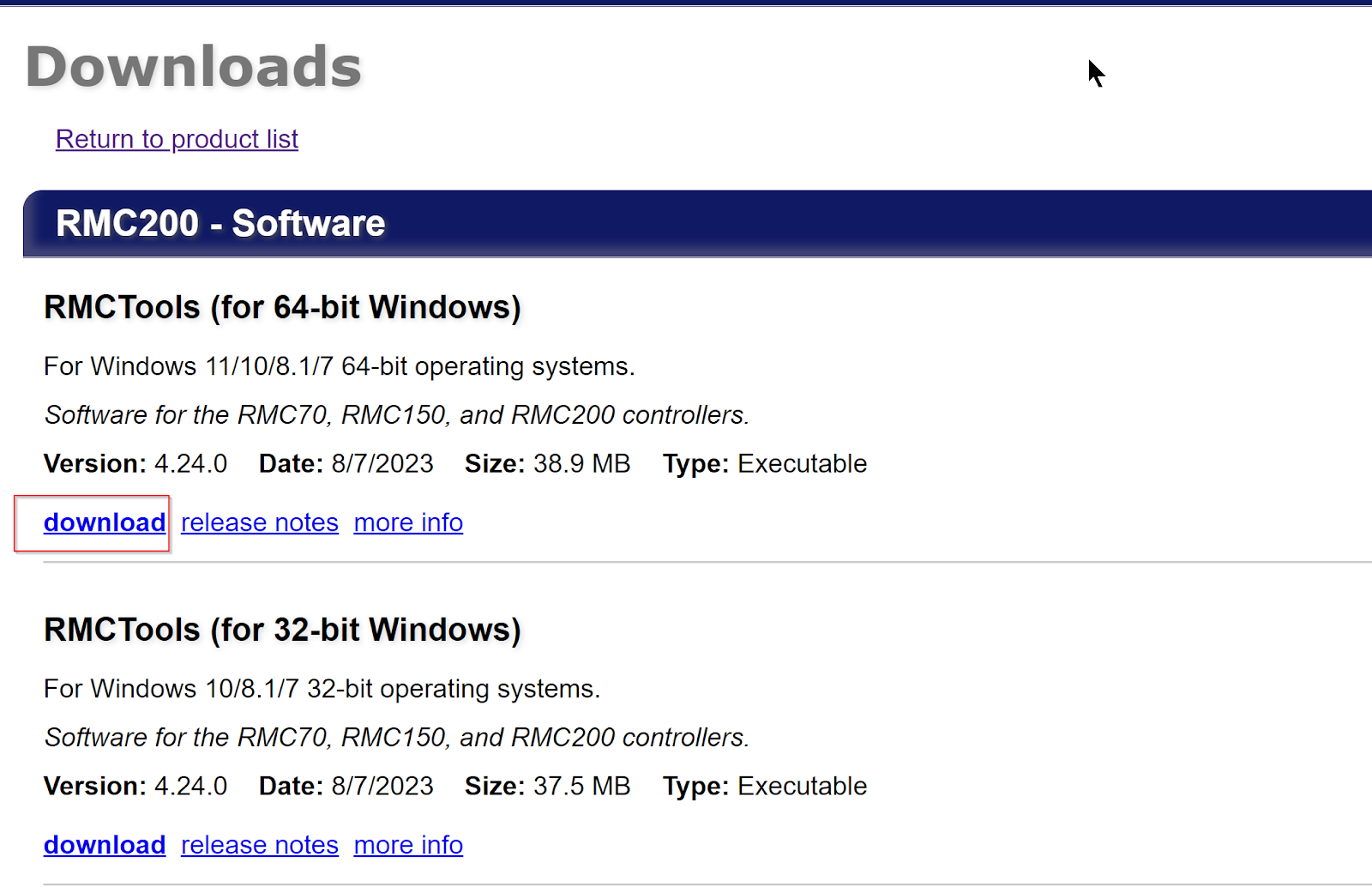Click the 37.5 MB size value

(581, 787)
